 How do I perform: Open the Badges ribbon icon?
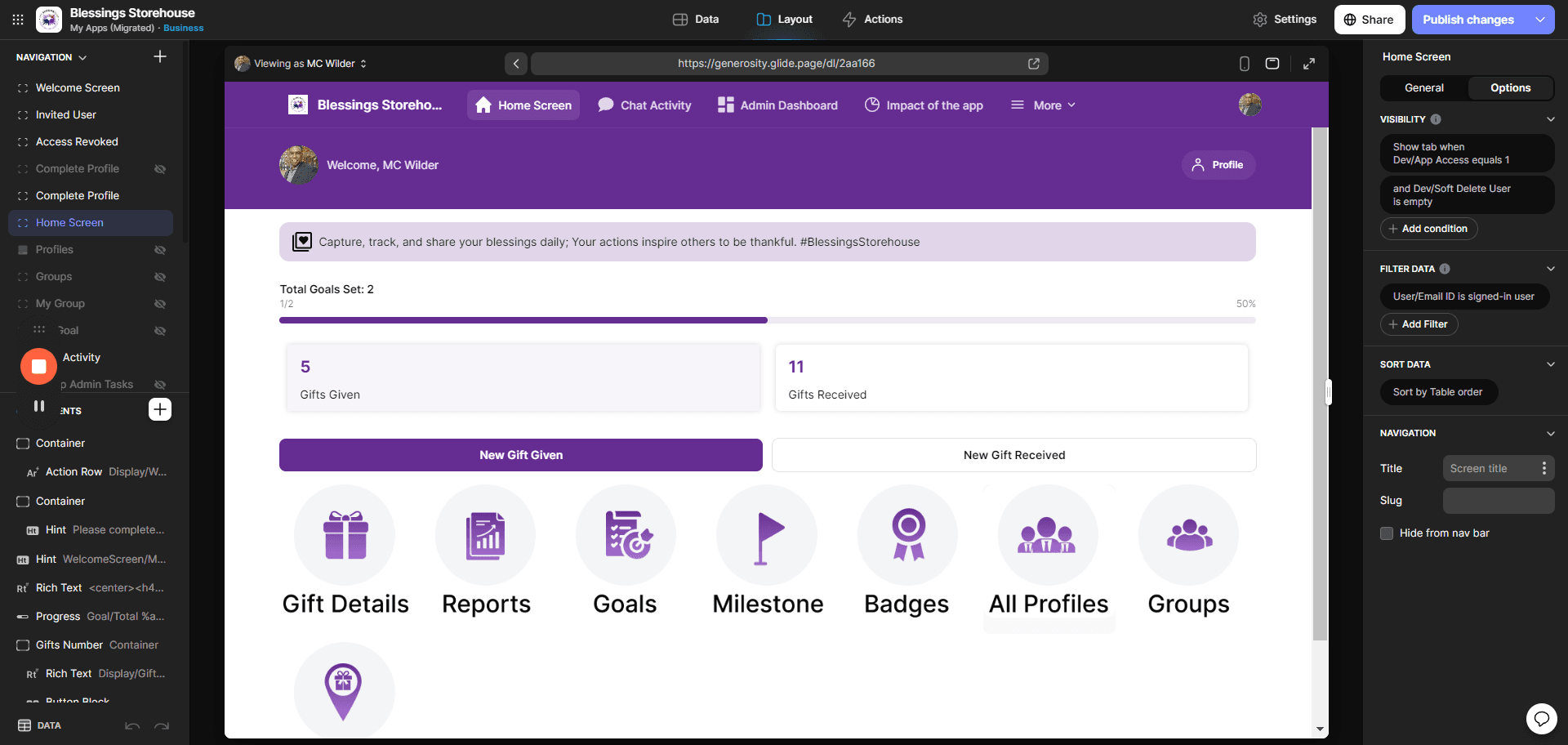tap(908, 535)
